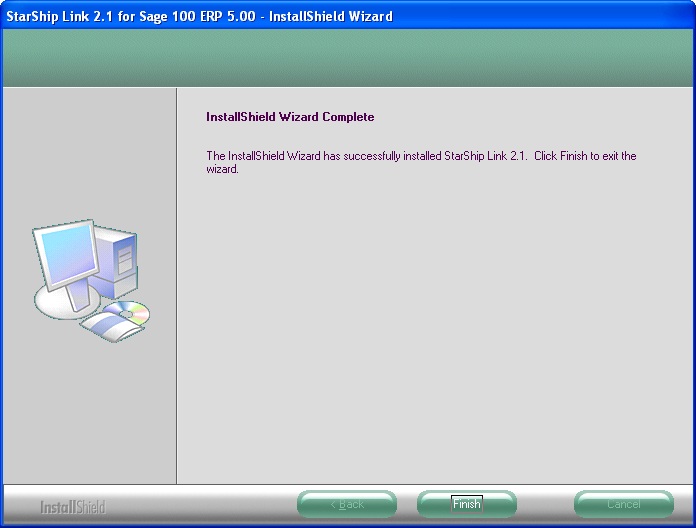Click the Finish button to exit wizard
The image size is (696, 528).
pyautogui.click(x=467, y=504)
